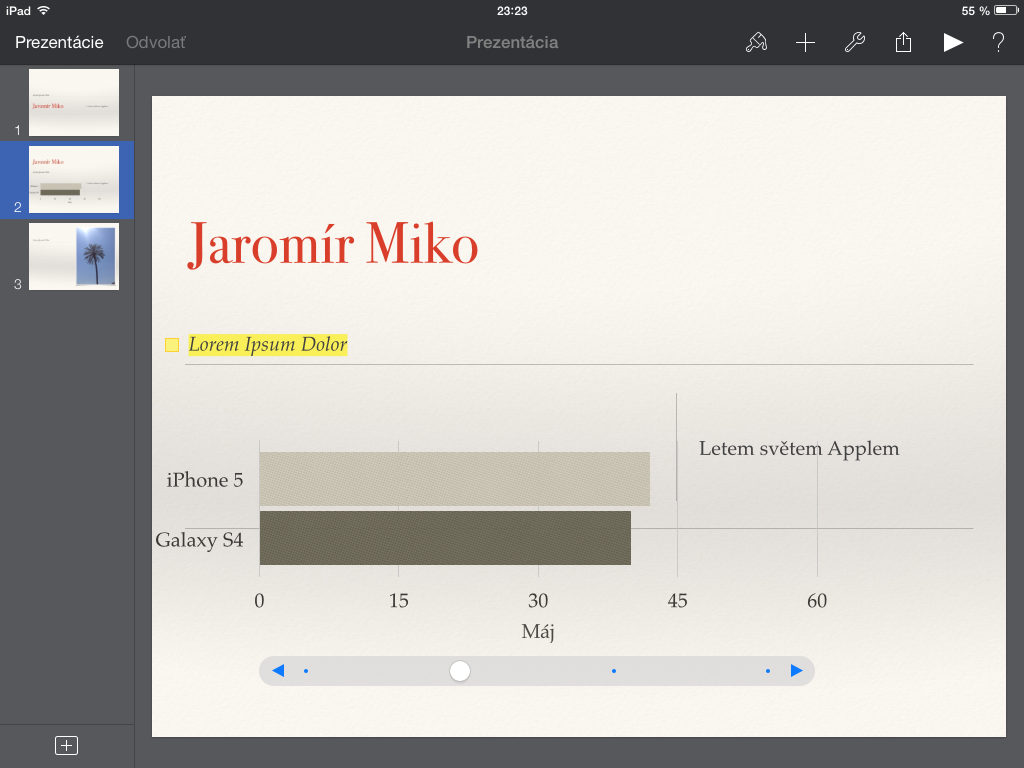Viewport: 1024px width, 768px height.
Task: Tap the Odvolať undo button
Action: tap(155, 42)
